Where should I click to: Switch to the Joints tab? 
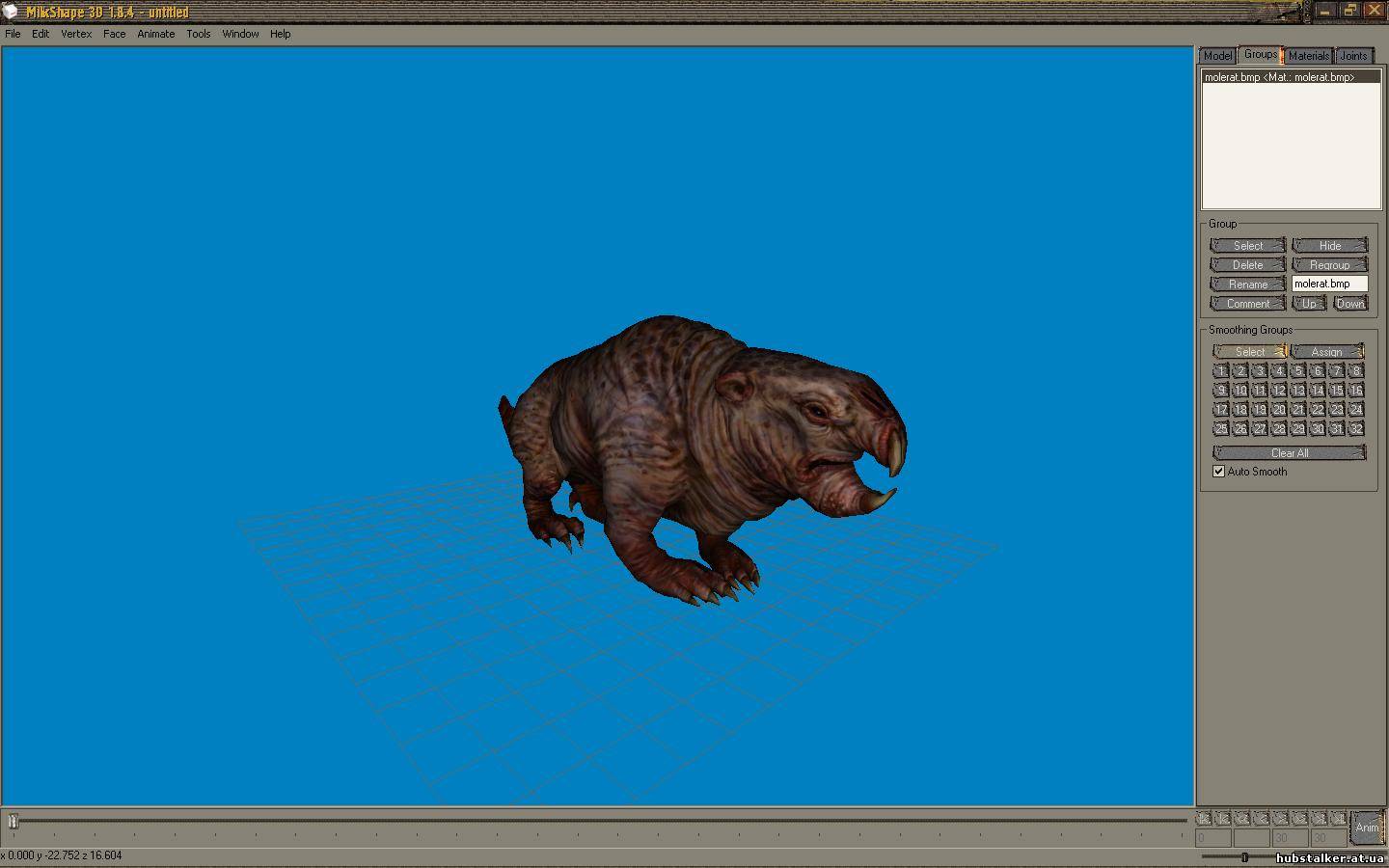1354,56
